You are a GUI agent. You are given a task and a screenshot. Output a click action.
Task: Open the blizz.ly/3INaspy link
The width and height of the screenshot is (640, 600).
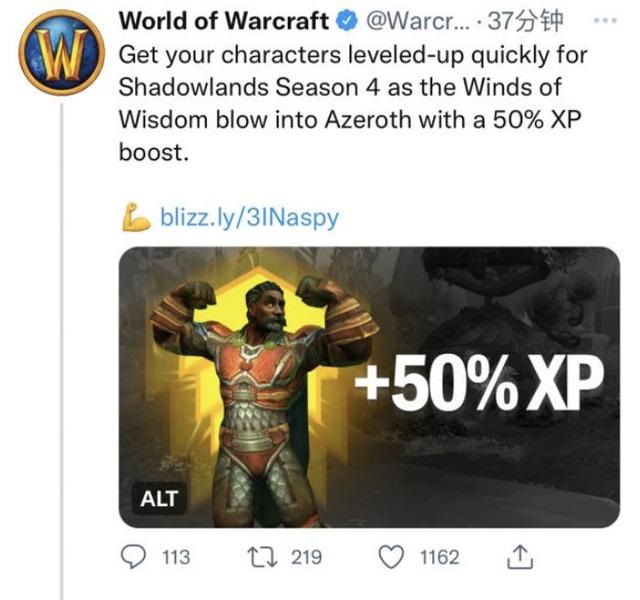click(249, 217)
